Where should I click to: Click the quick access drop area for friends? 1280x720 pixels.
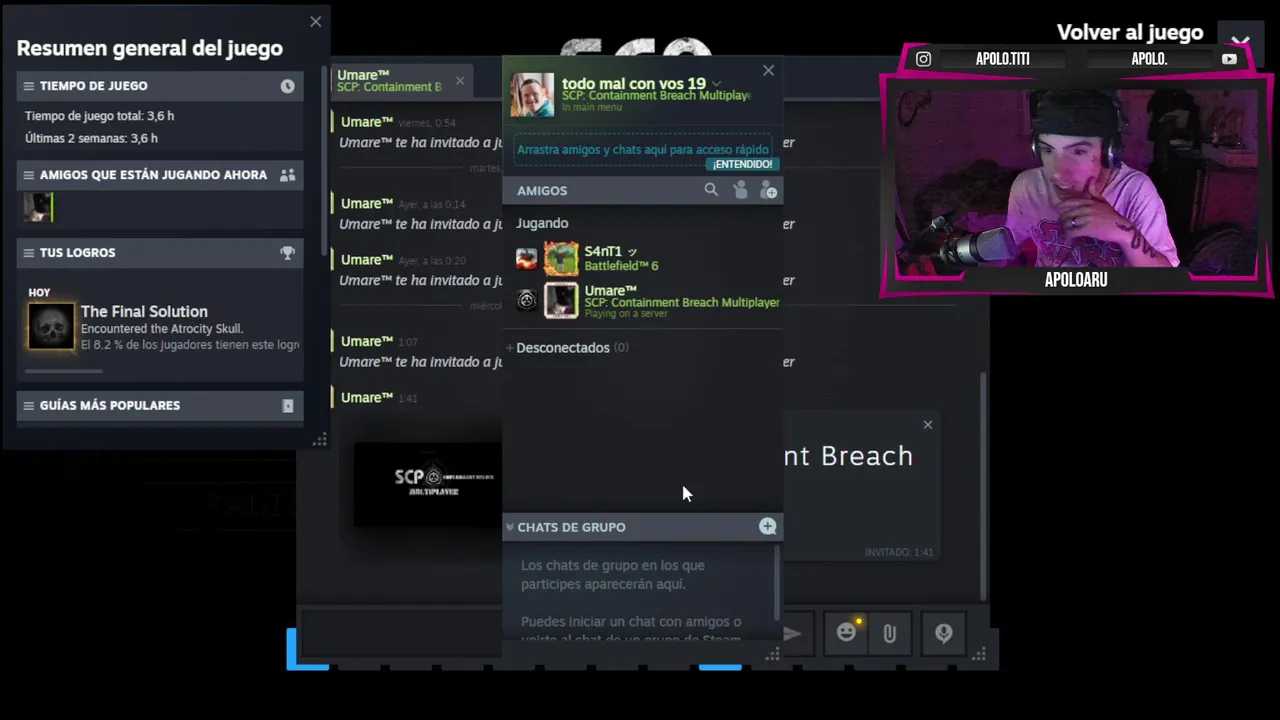coord(643,150)
